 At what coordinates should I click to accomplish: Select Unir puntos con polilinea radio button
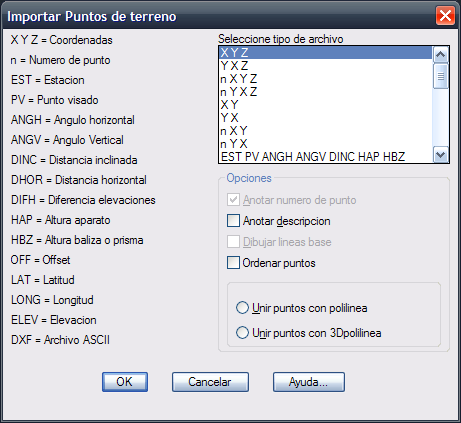click(242, 308)
